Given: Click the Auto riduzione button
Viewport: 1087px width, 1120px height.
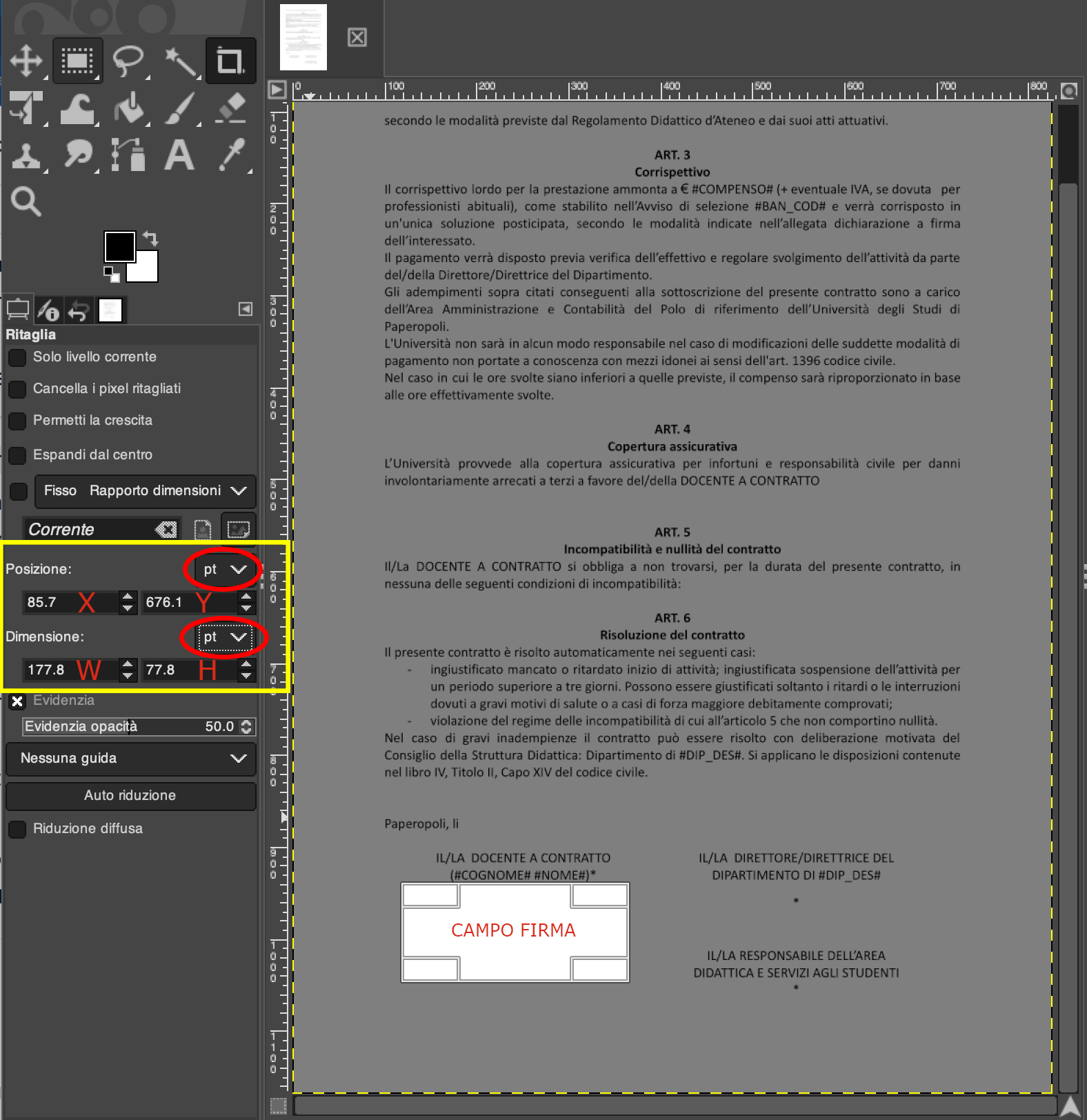Looking at the screenshot, I should click(131, 796).
